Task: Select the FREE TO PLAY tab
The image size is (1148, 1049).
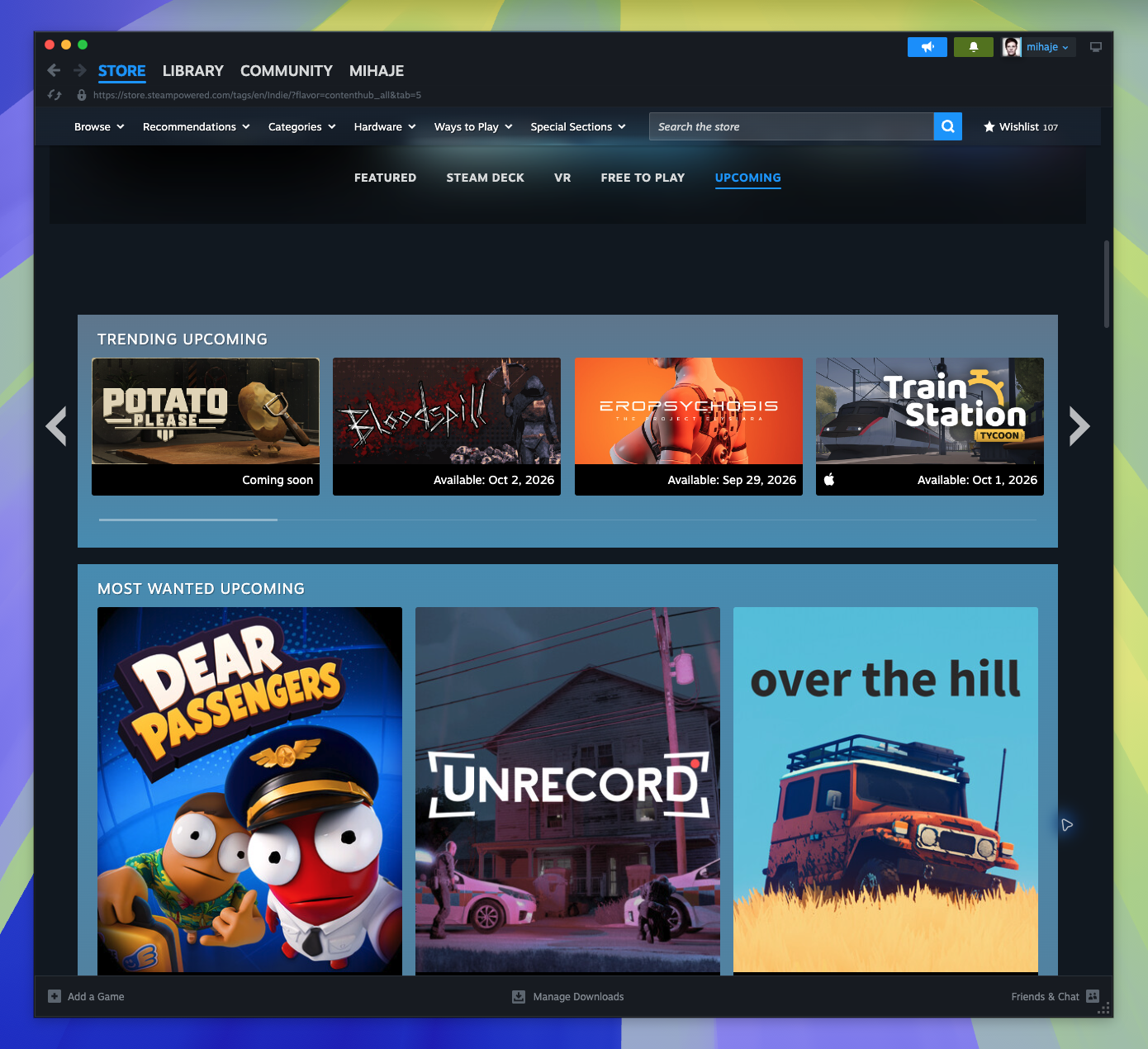Action: click(x=643, y=178)
